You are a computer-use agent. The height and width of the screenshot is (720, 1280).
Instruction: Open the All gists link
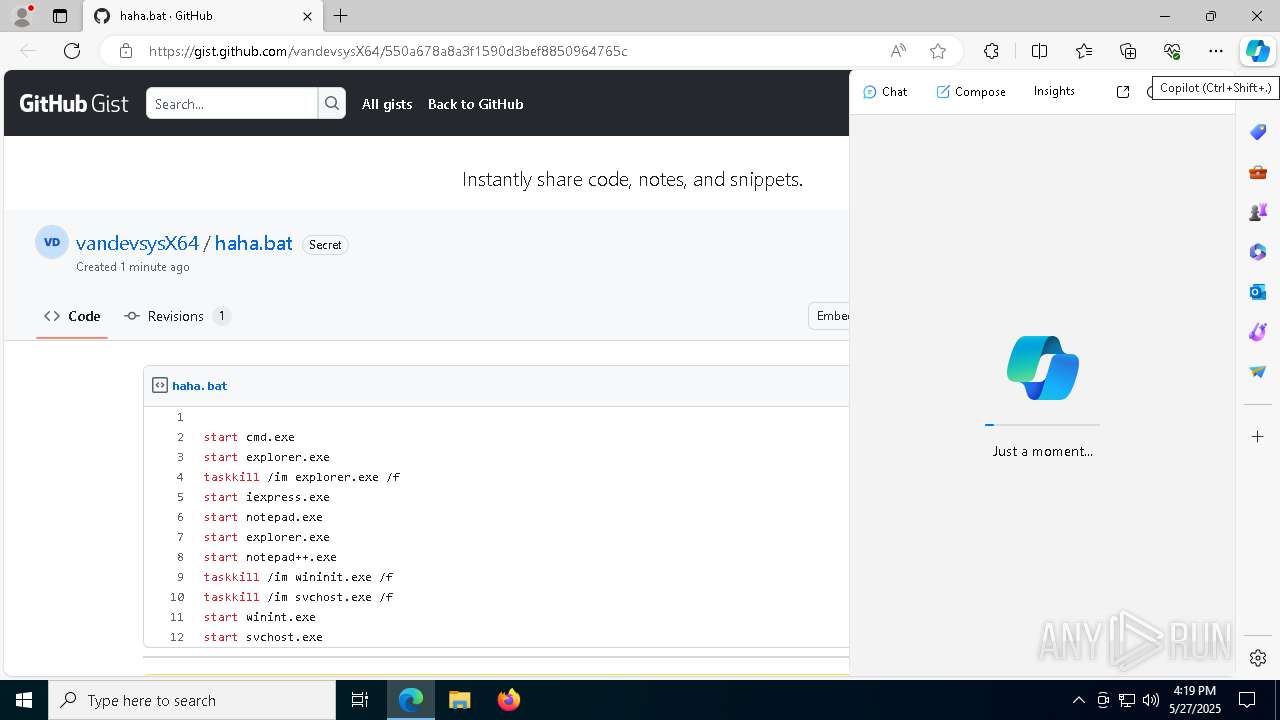tap(387, 104)
